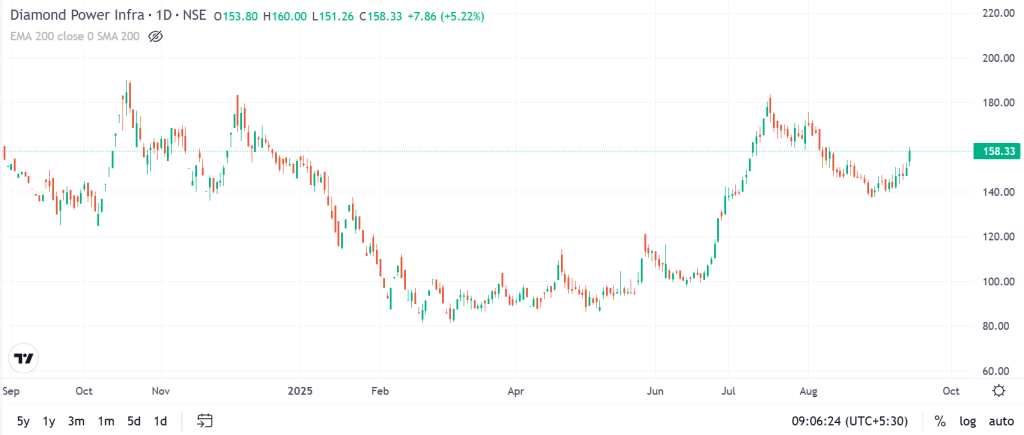The image size is (1024, 435).
Task: Click the EMA 200 close 0 SMA 200 legend
Action: [x=74, y=37]
